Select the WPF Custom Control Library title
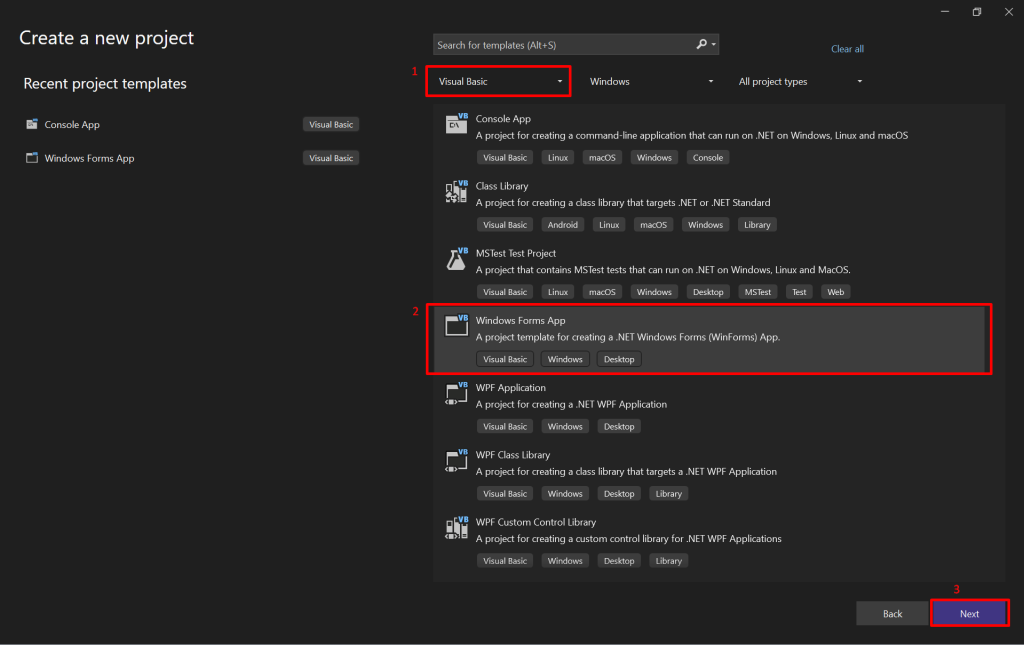Image resolution: width=1024 pixels, height=645 pixels. click(x=536, y=522)
